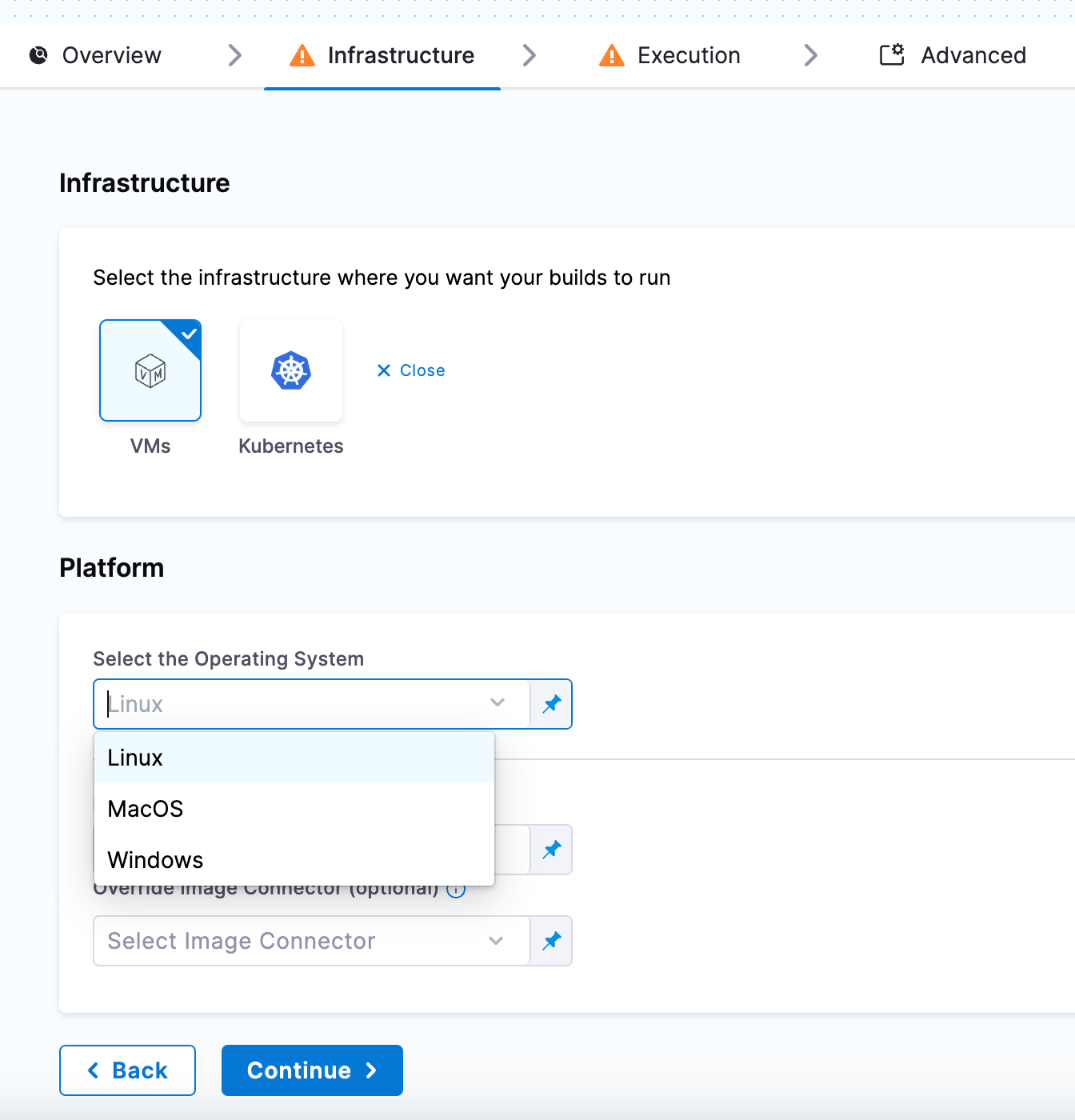Open the info tooltip for Override Image Connector
1075x1120 pixels.
pos(455,889)
